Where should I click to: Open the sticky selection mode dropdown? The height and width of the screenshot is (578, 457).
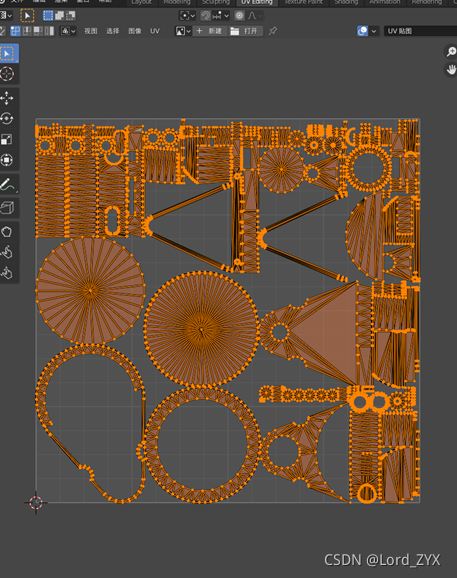(68, 31)
